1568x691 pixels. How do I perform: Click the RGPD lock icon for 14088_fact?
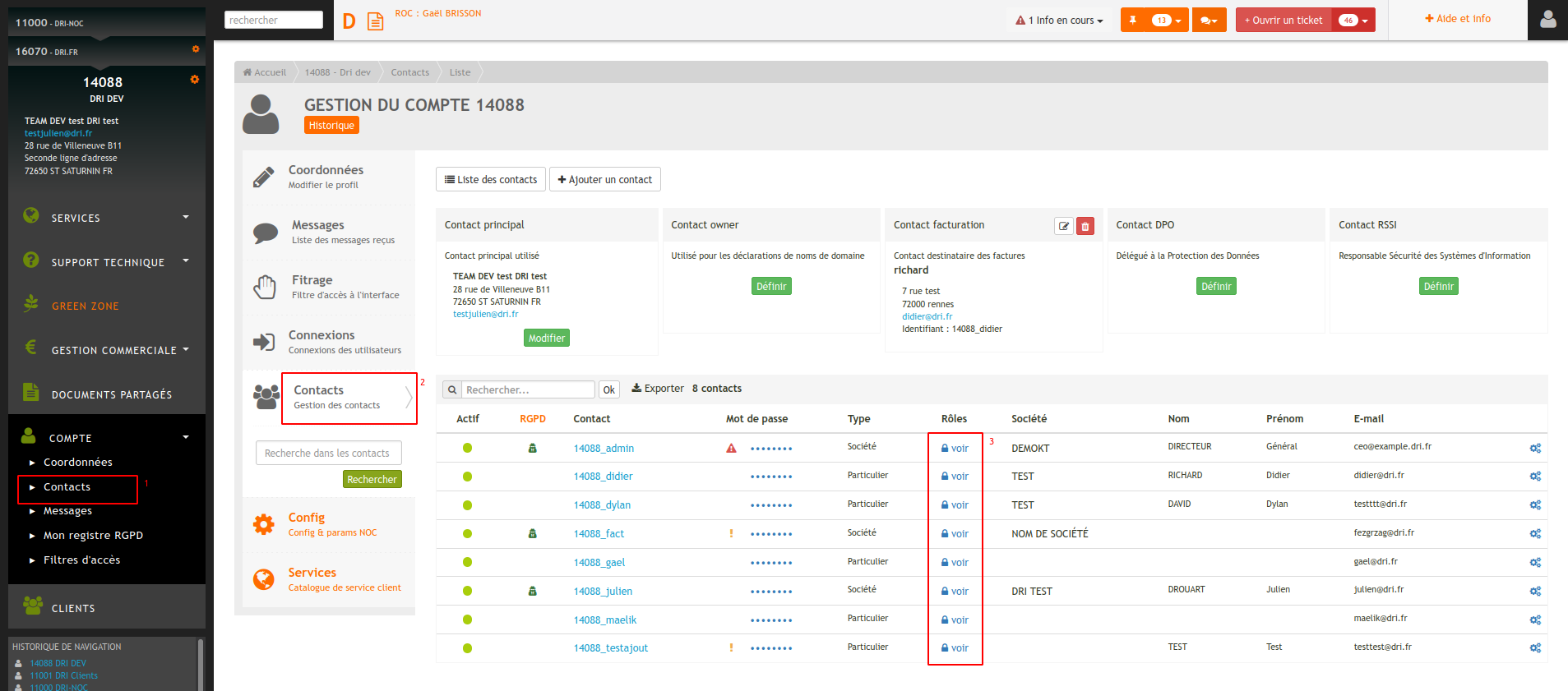(532, 533)
